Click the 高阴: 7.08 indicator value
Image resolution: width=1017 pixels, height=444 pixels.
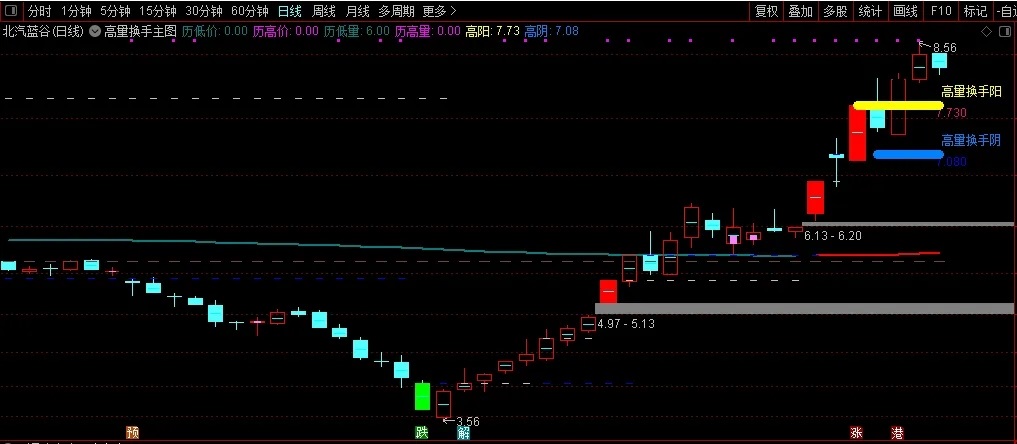tap(551, 30)
